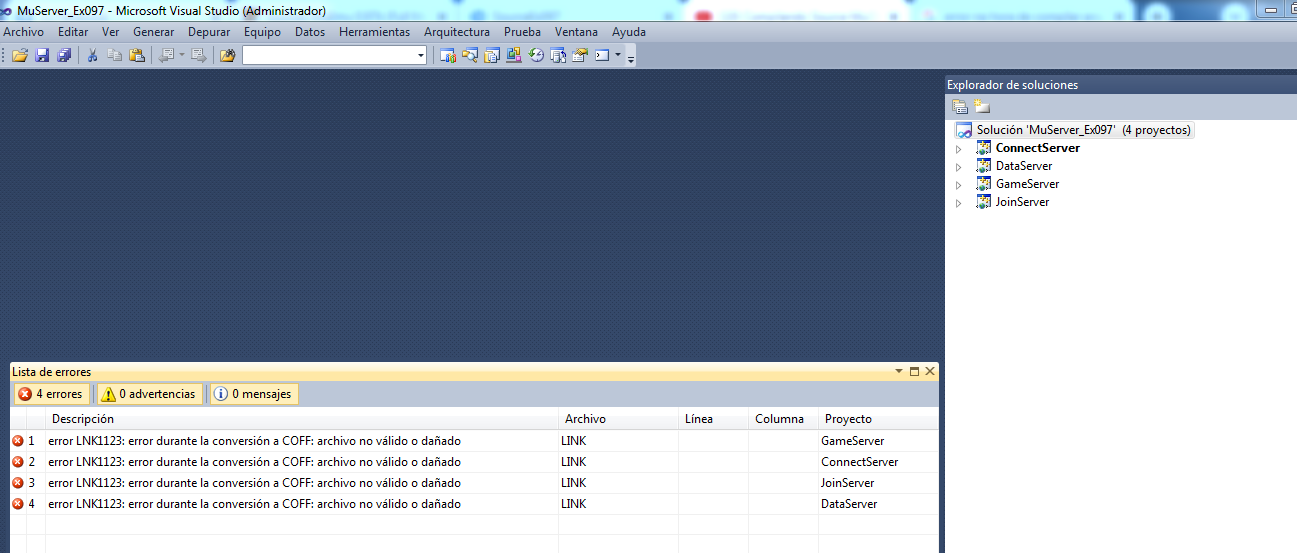Toggle the '0 mensajes' filter button

(x=254, y=394)
